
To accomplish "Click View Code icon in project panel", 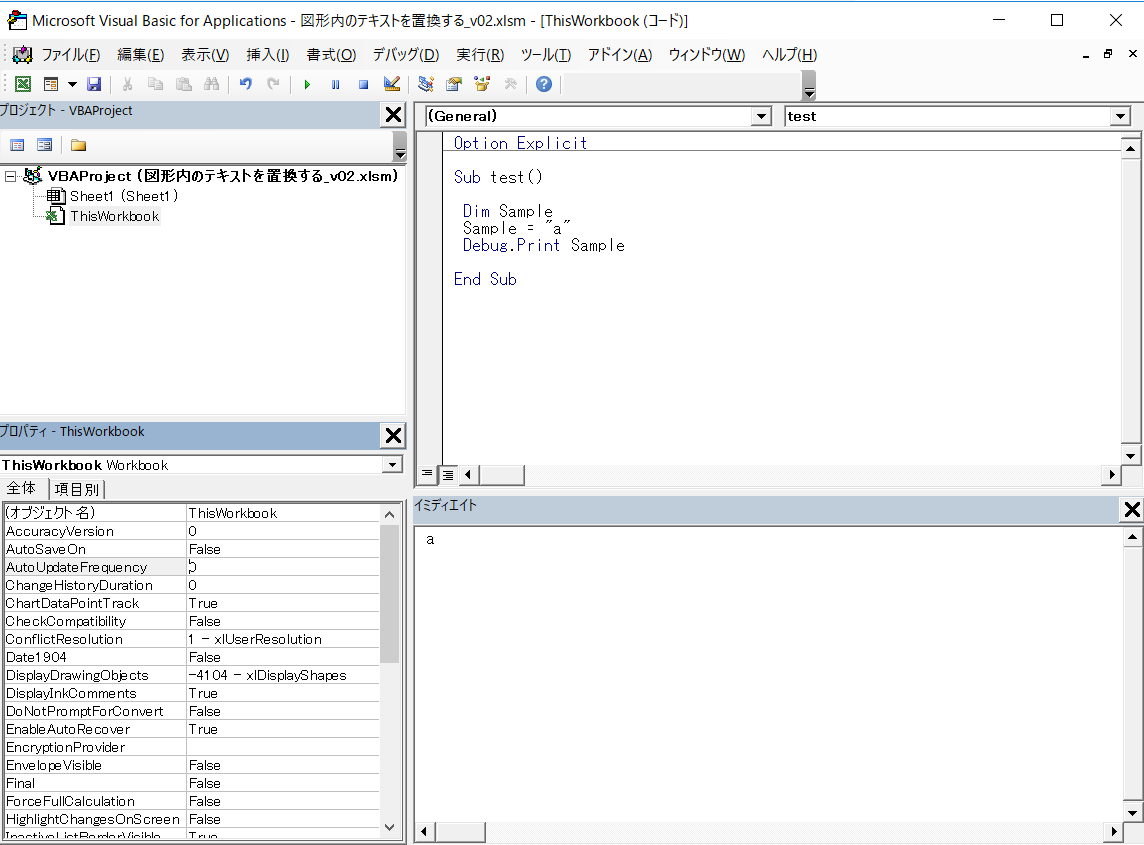I will [17, 144].
